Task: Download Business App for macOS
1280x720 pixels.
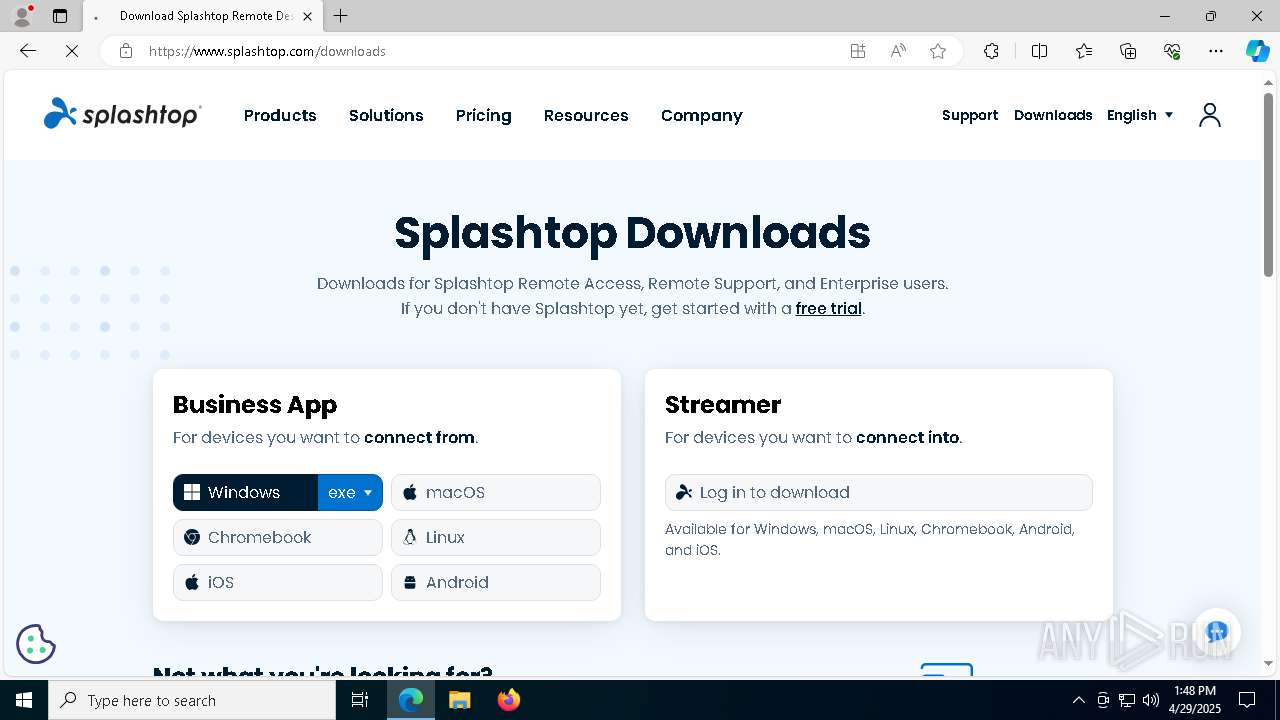Action: 496,492
